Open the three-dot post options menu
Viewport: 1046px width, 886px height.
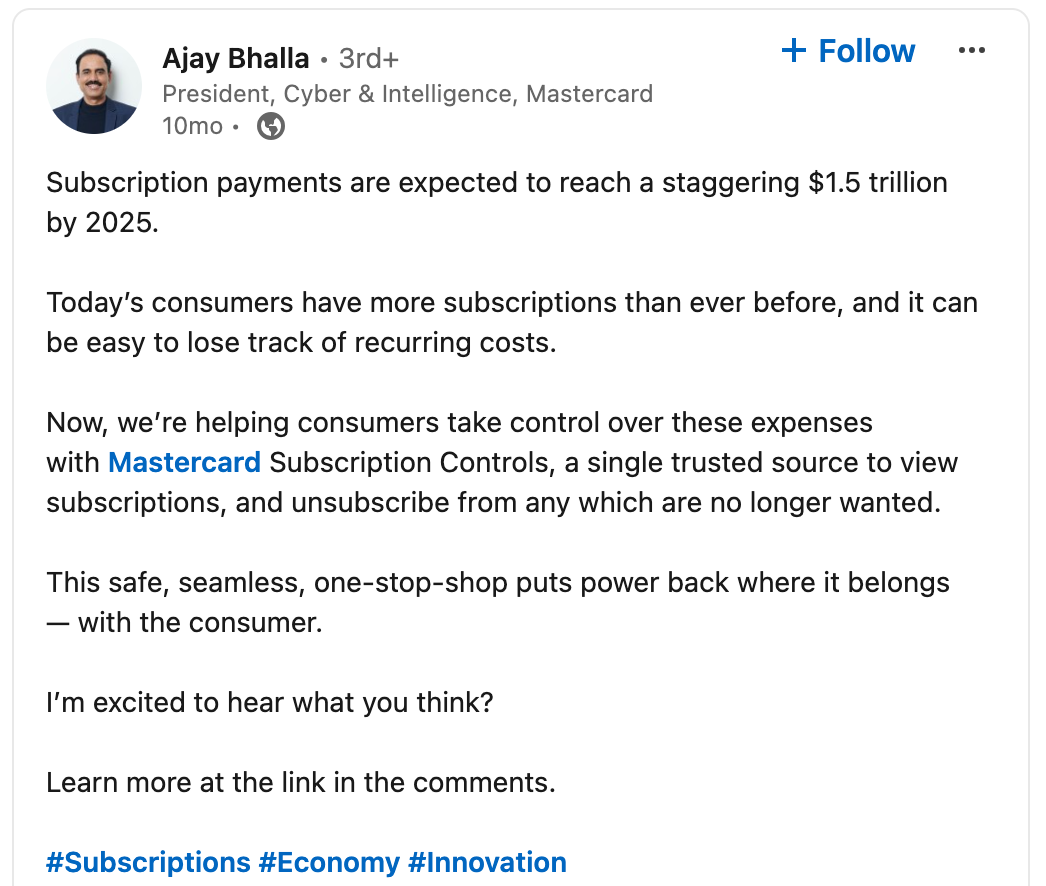coord(971,50)
